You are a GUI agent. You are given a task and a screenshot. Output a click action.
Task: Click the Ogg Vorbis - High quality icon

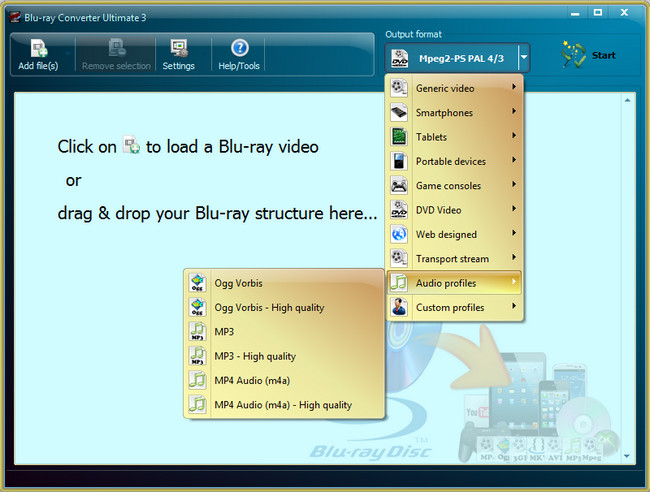click(197, 308)
